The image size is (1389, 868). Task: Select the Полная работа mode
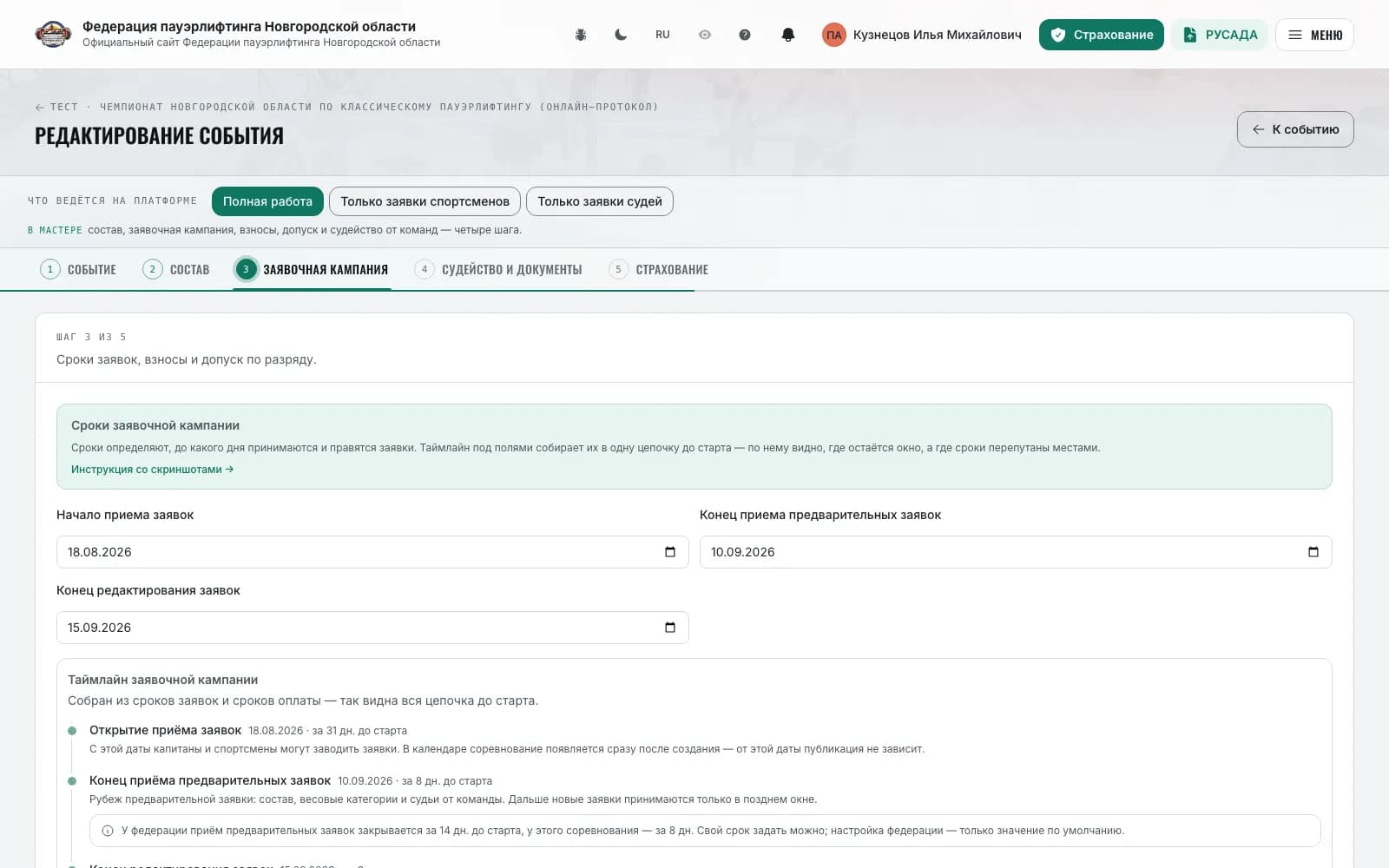267,201
